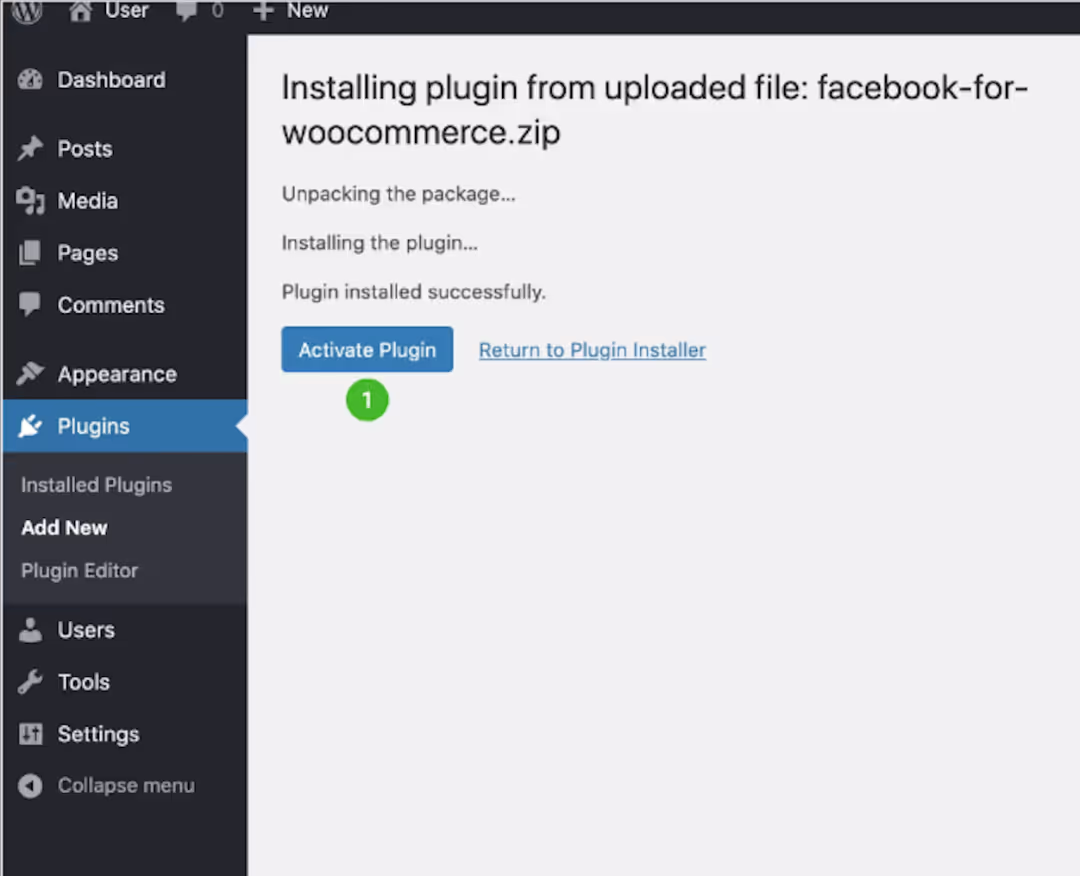1080x876 pixels.
Task: Click Return to Plugin Installer link
Action: 592,350
